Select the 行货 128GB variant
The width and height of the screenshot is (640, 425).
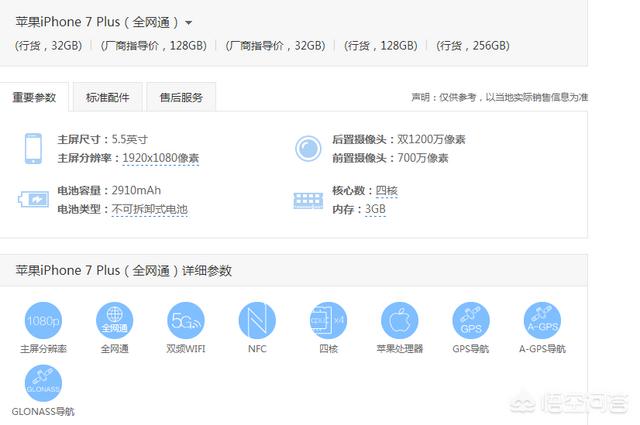point(381,45)
